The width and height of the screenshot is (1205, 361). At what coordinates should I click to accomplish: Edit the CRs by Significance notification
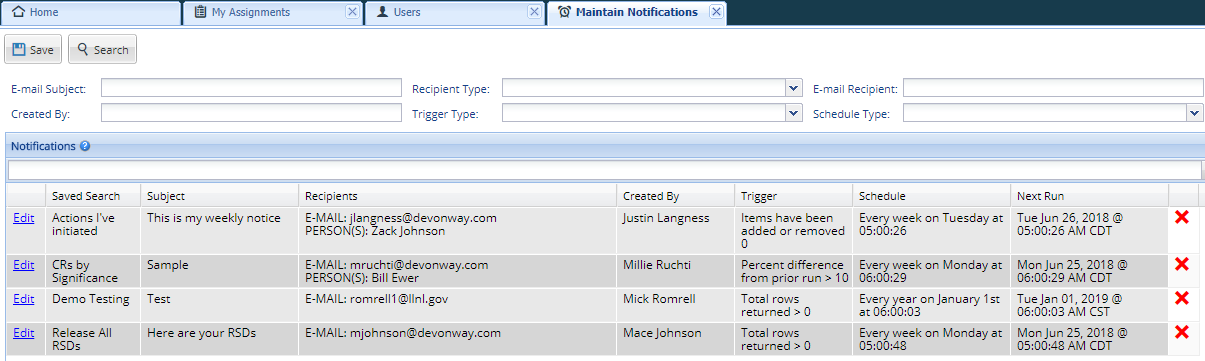pyautogui.click(x=23, y=265)
